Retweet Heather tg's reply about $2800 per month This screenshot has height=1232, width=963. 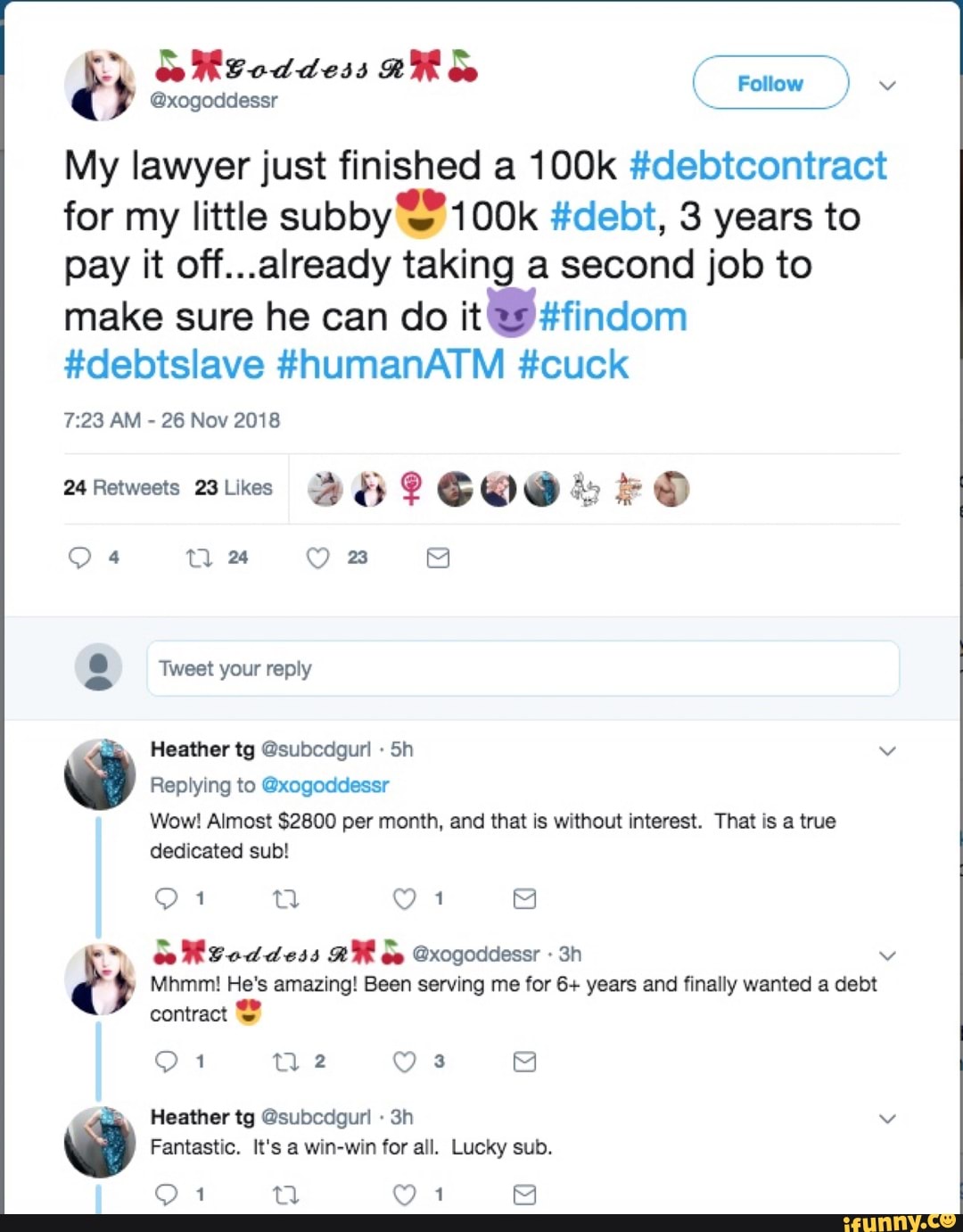285,898
